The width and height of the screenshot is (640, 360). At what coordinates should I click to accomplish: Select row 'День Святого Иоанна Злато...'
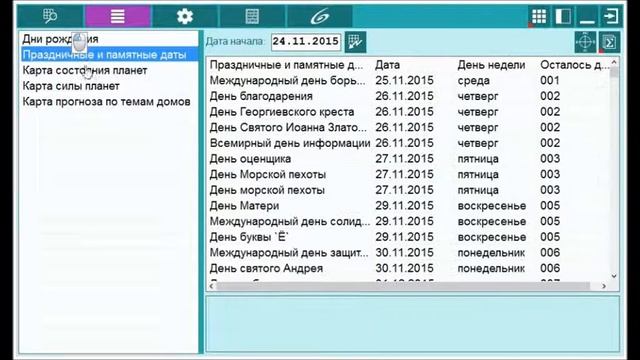(x=409, y=127)
